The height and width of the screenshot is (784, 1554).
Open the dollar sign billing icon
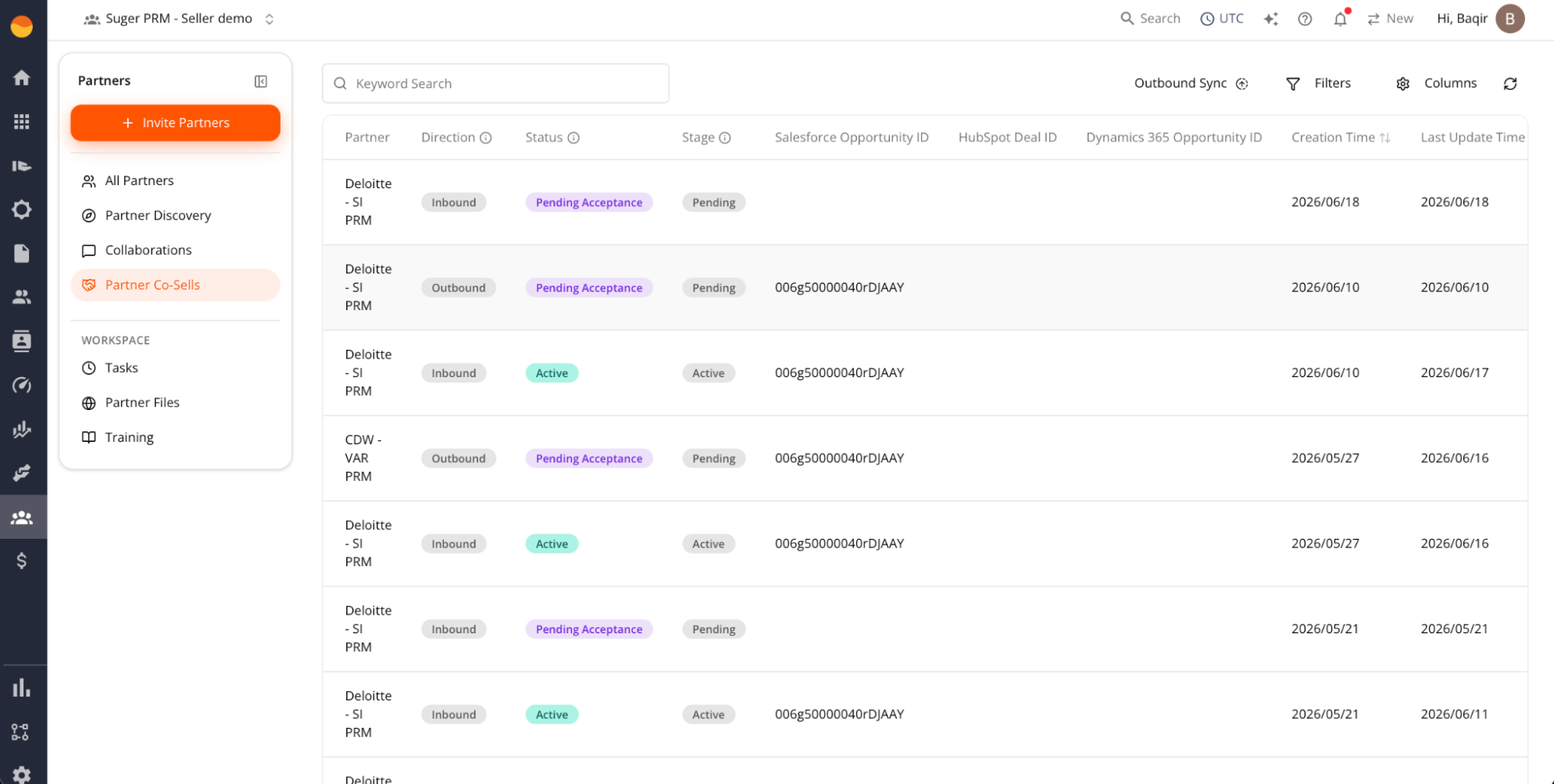pyautogui.click(x=22, y=561)
